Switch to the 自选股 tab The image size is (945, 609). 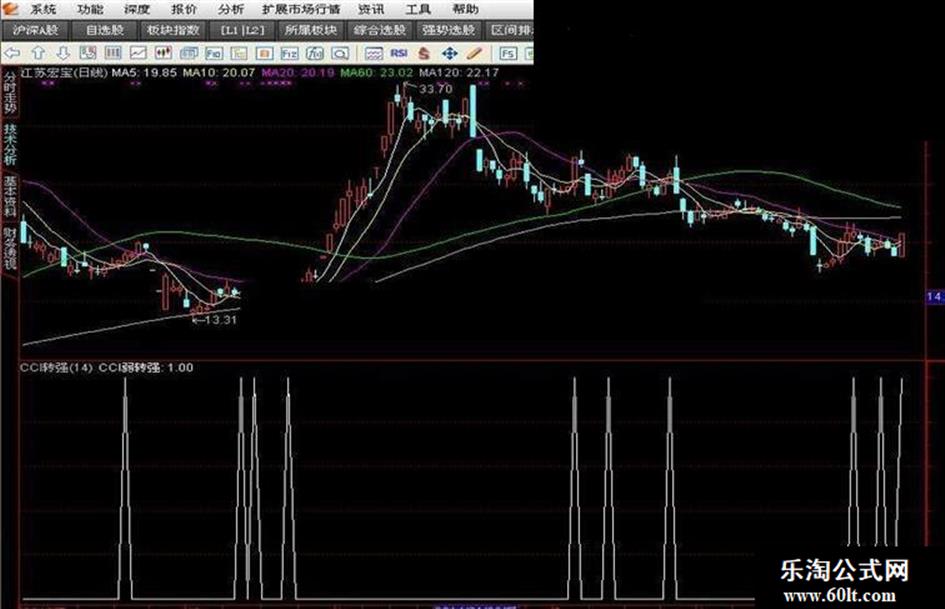[105, 30]
